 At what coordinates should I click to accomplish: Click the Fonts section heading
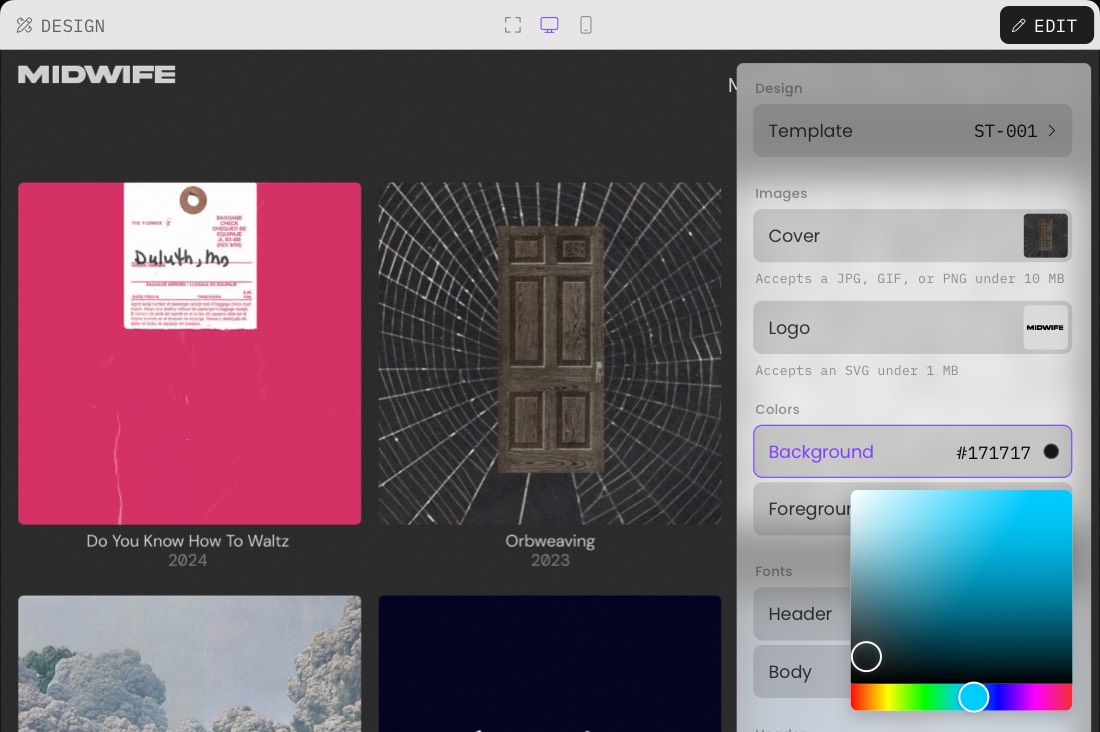[773, 571]
